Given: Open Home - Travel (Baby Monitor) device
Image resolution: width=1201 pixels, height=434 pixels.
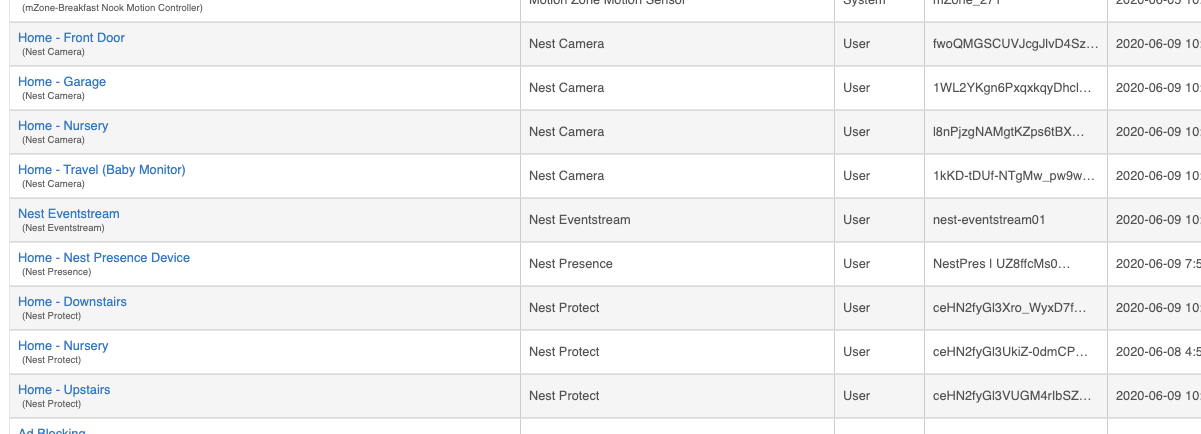Looking at the screenshot, I should tap(101, 170).
